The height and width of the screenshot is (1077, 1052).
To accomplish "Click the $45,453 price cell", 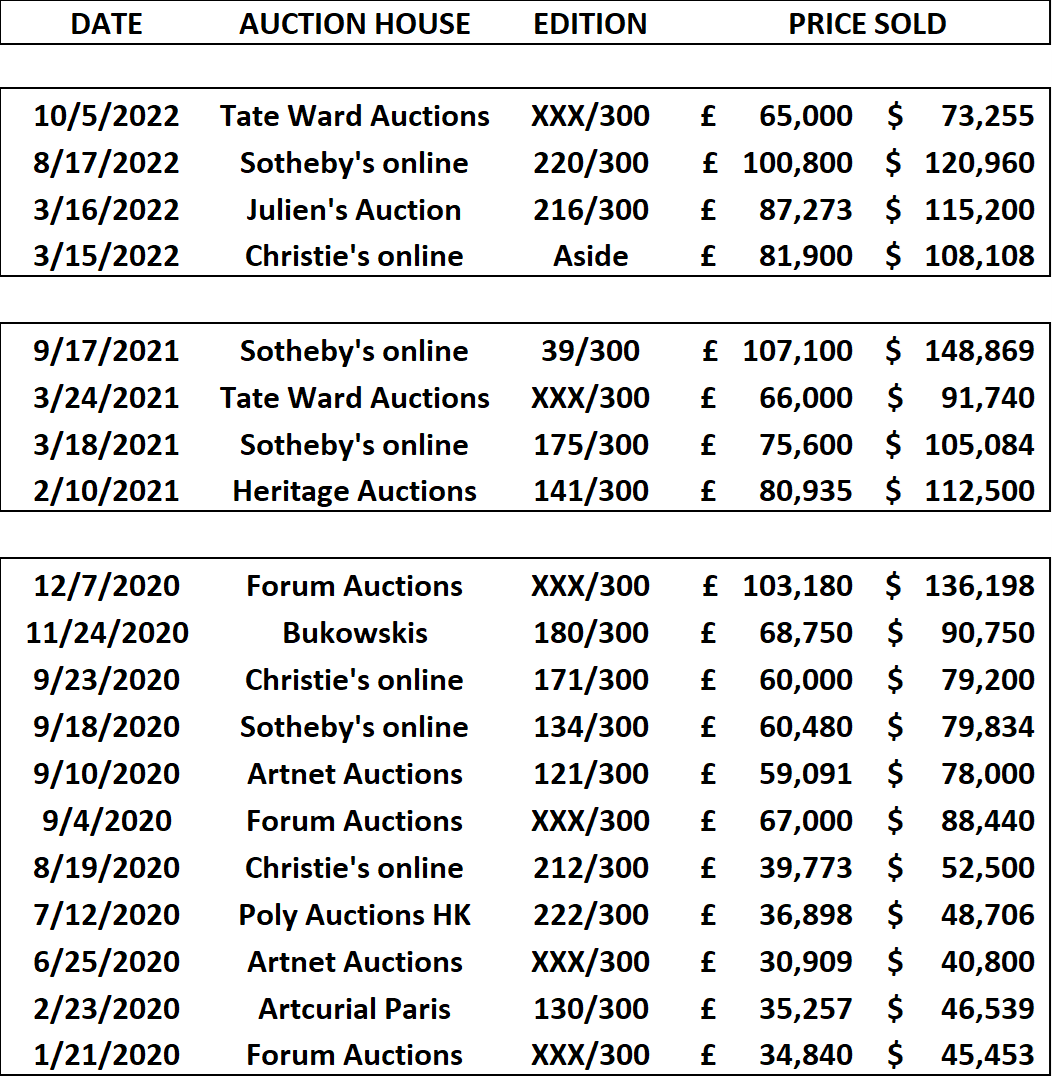I will (960, 1055).
